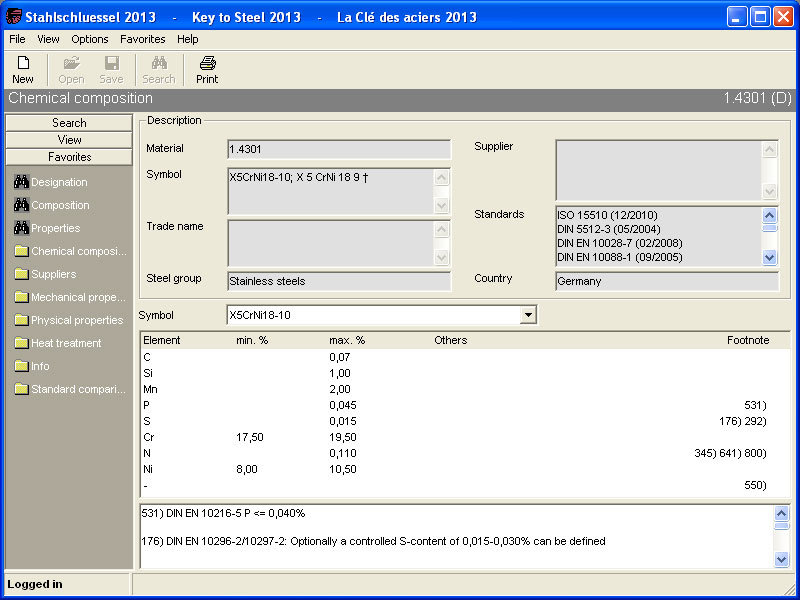Select the Si element row
This screenshot has width=800, height=600.
point(465,373)
